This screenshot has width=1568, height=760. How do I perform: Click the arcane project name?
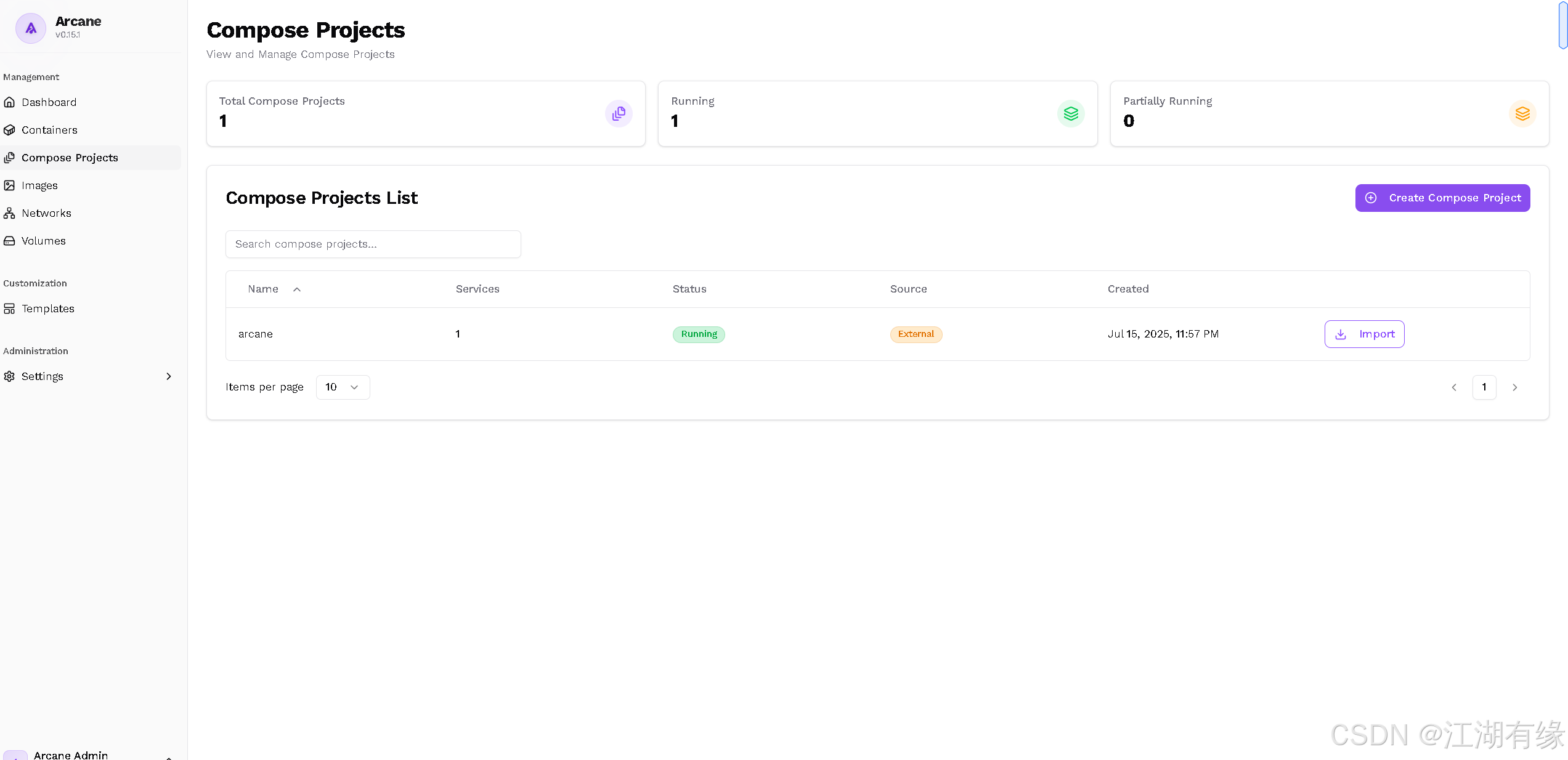255,334
